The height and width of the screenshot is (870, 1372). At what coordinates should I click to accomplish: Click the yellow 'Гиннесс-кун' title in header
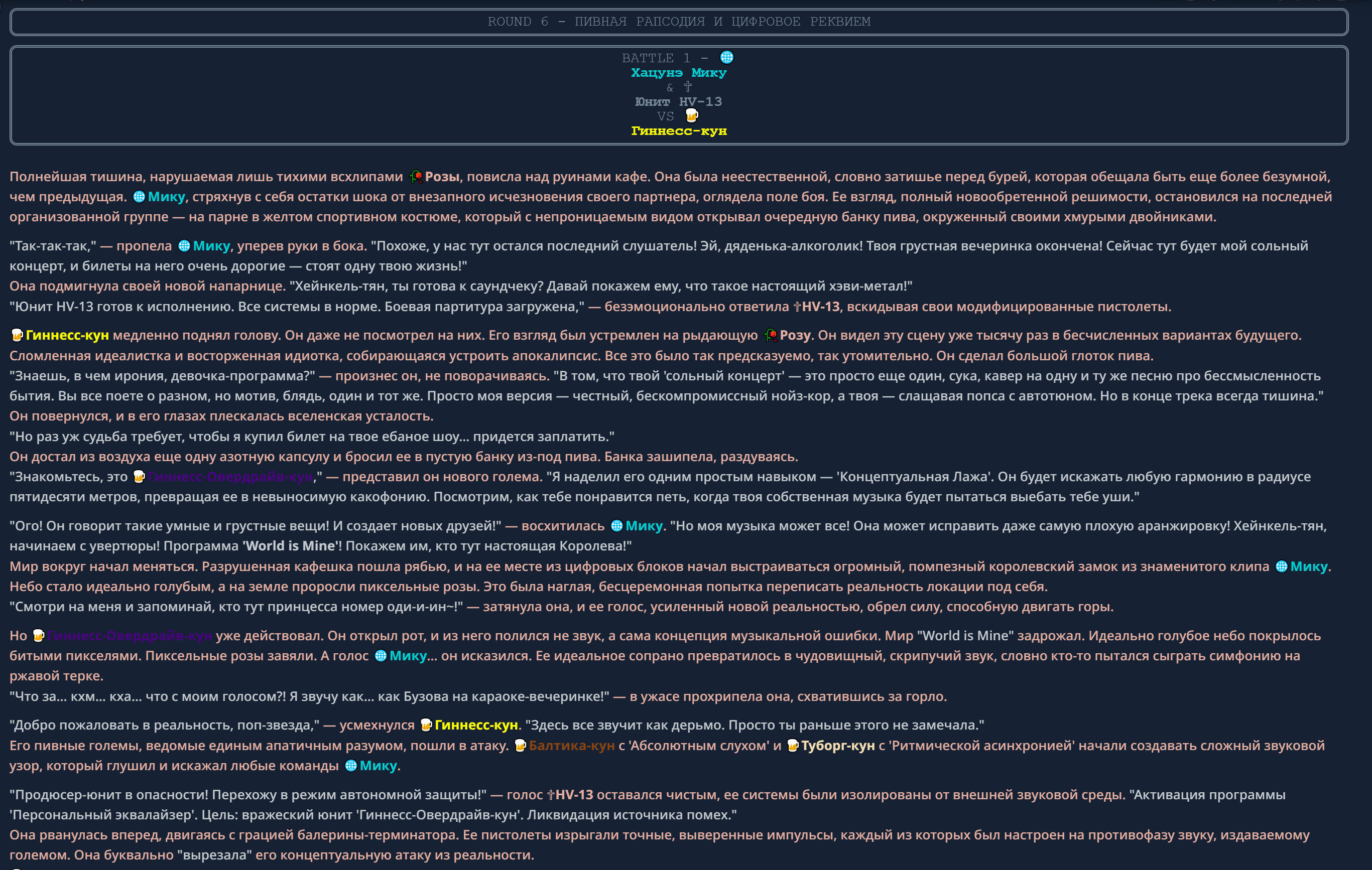[x=679, y=130]
